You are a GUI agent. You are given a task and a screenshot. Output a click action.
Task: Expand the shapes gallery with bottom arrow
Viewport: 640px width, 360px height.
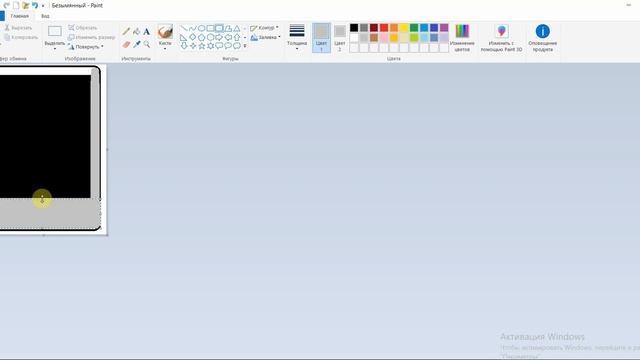click(245, 46)
